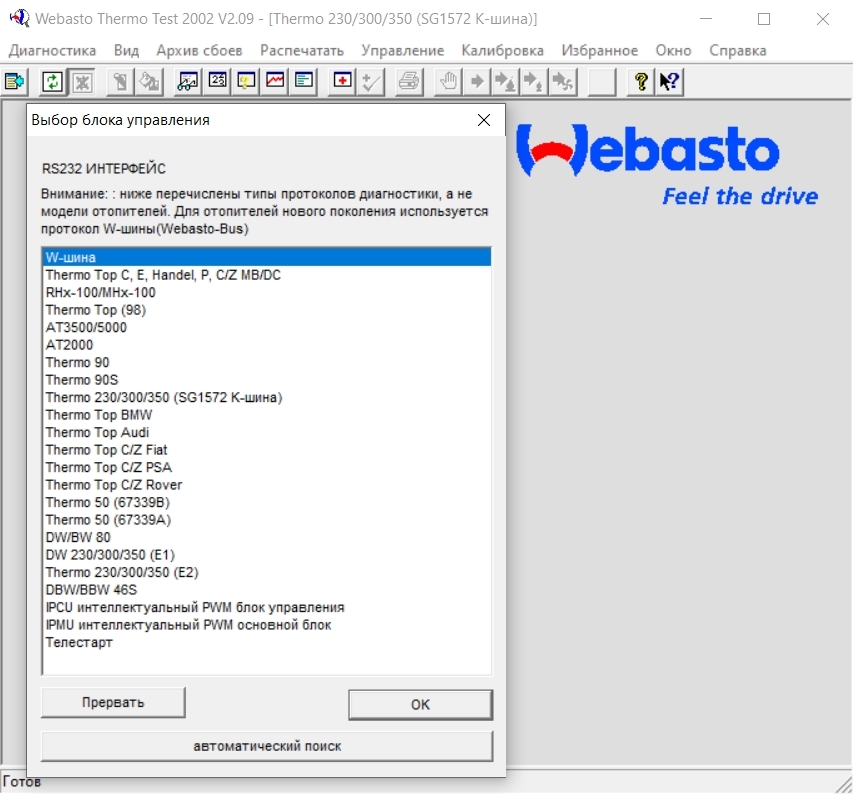Open the Диагностика menu
853x794 pixels.
click(52, 50)
